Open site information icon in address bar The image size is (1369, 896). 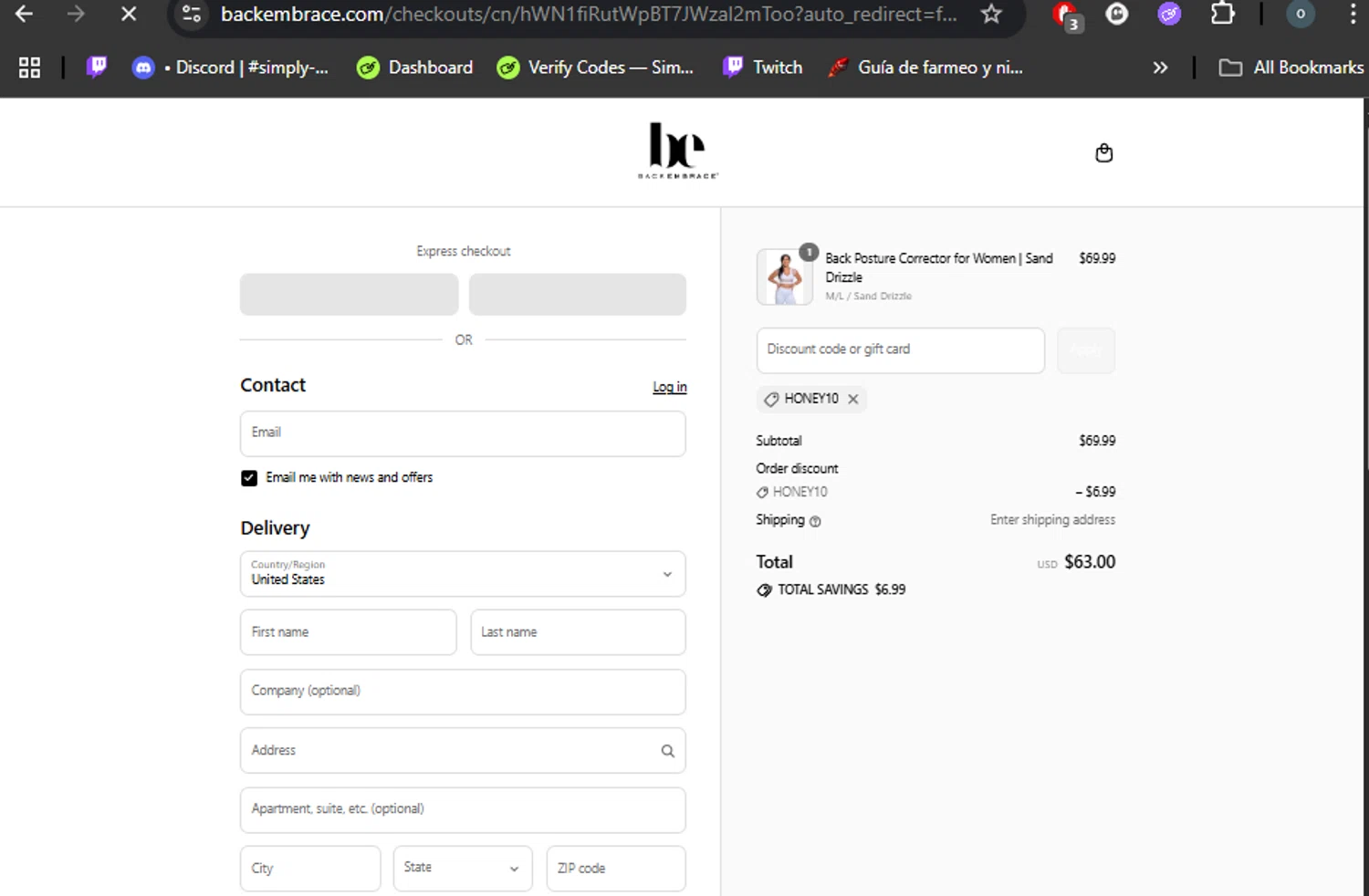click(192, 14)
